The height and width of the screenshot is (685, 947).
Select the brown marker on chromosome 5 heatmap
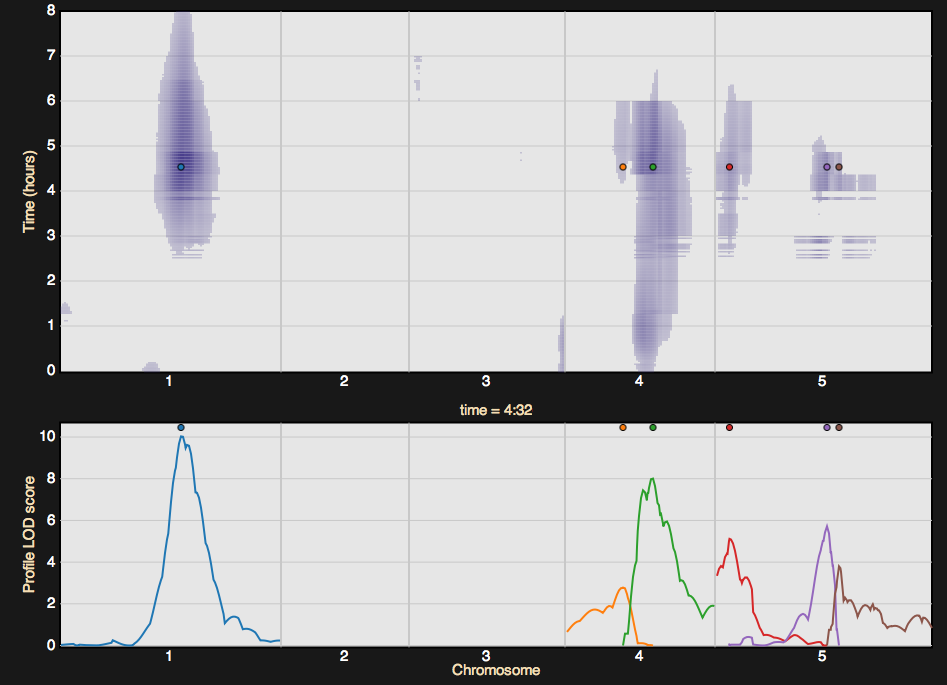click(x=839, y=168)
